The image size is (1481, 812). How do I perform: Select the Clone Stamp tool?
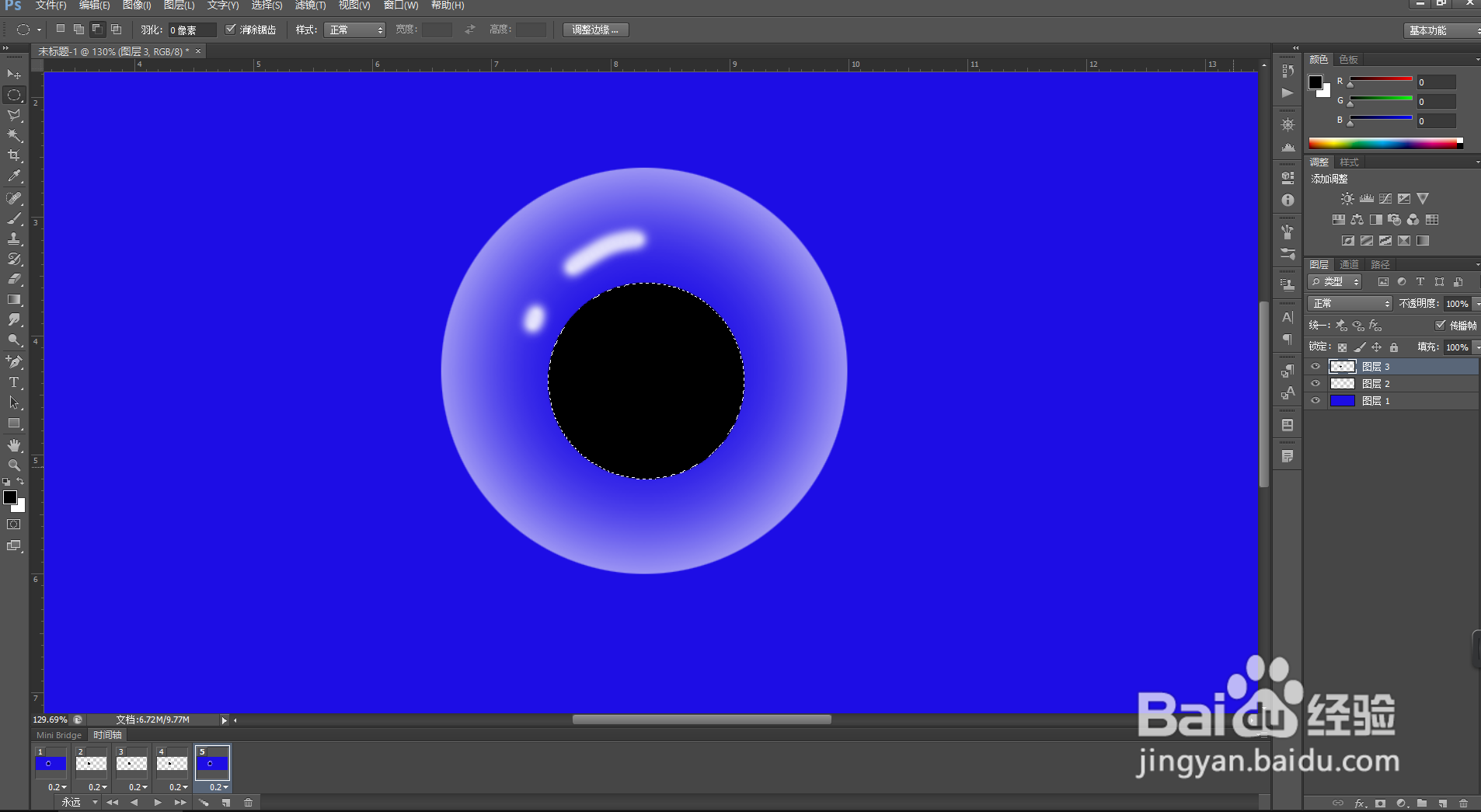[x=14, y=239]
